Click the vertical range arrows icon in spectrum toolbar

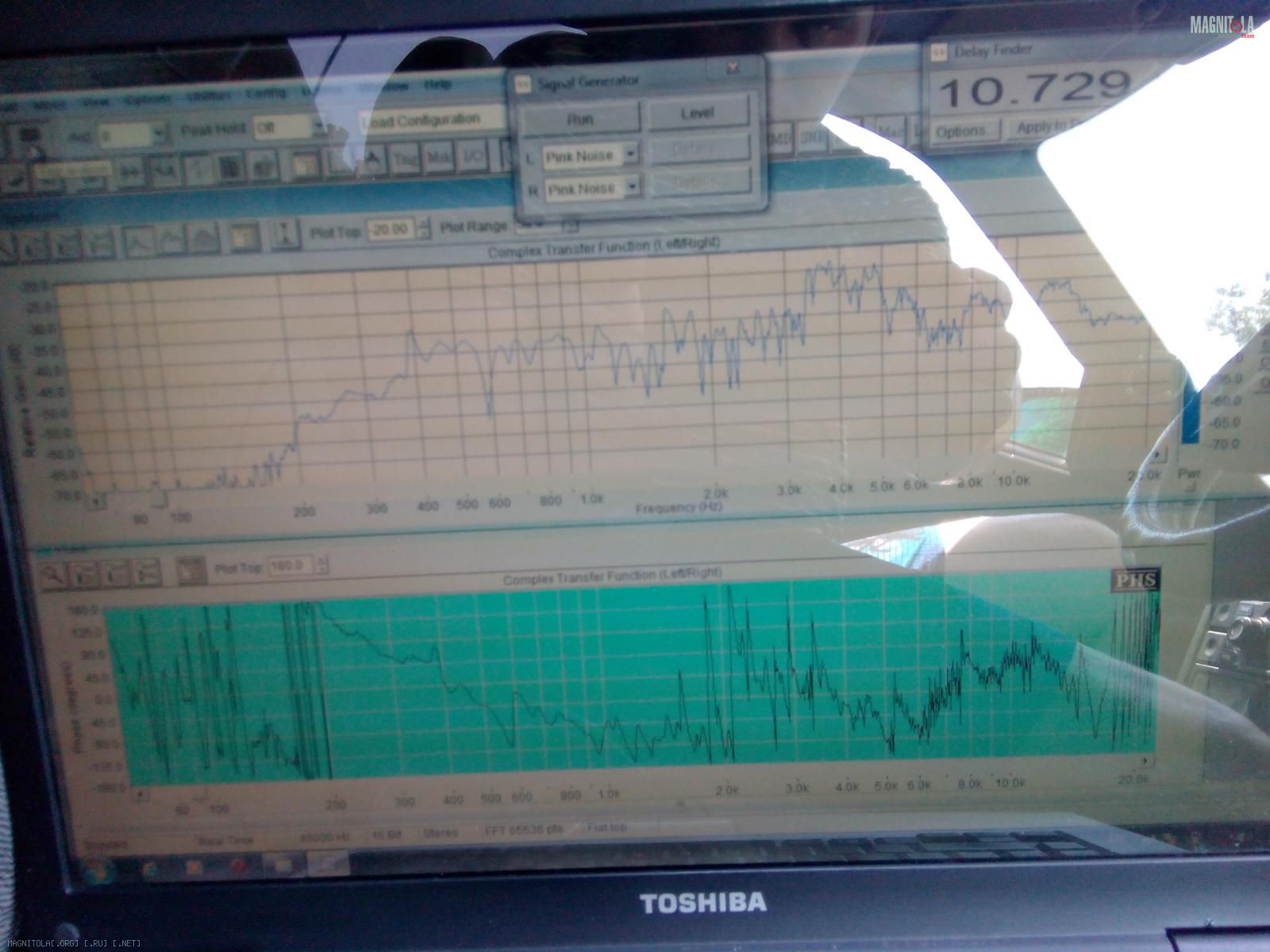point(284,233)
